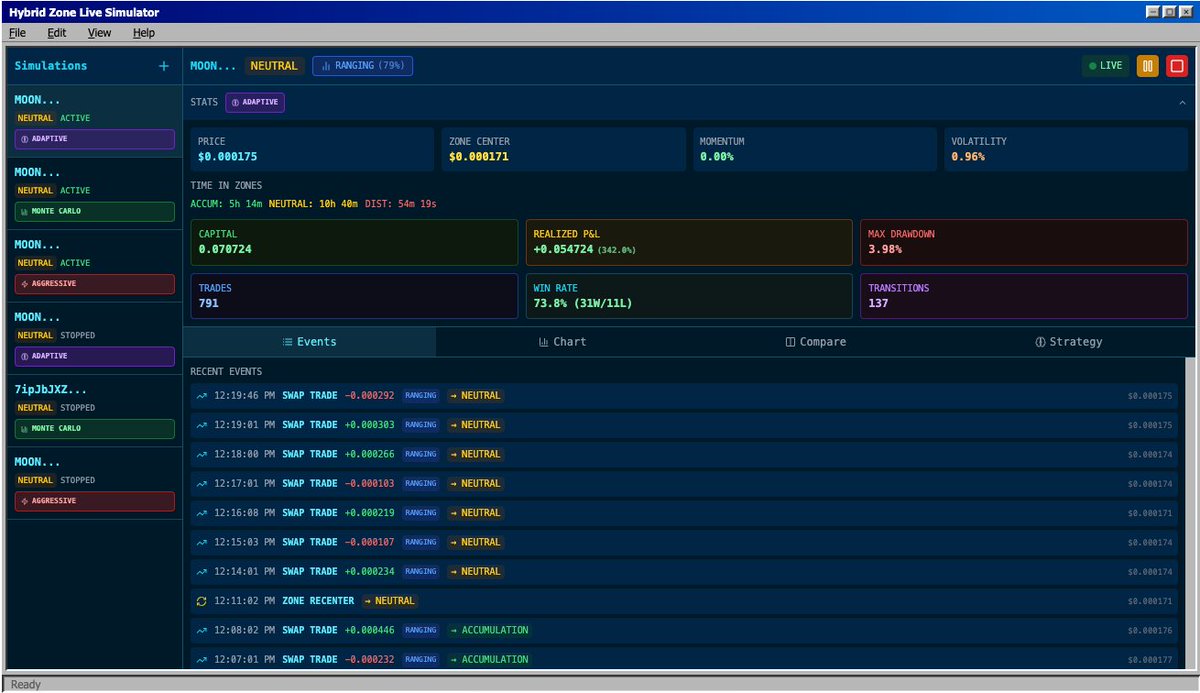Image resolution: width=1200 pixels, height=693 pixels.
Task: Click ACCUMULATION badge on 12:08:02 PM event
Action: tap(489, 630)
